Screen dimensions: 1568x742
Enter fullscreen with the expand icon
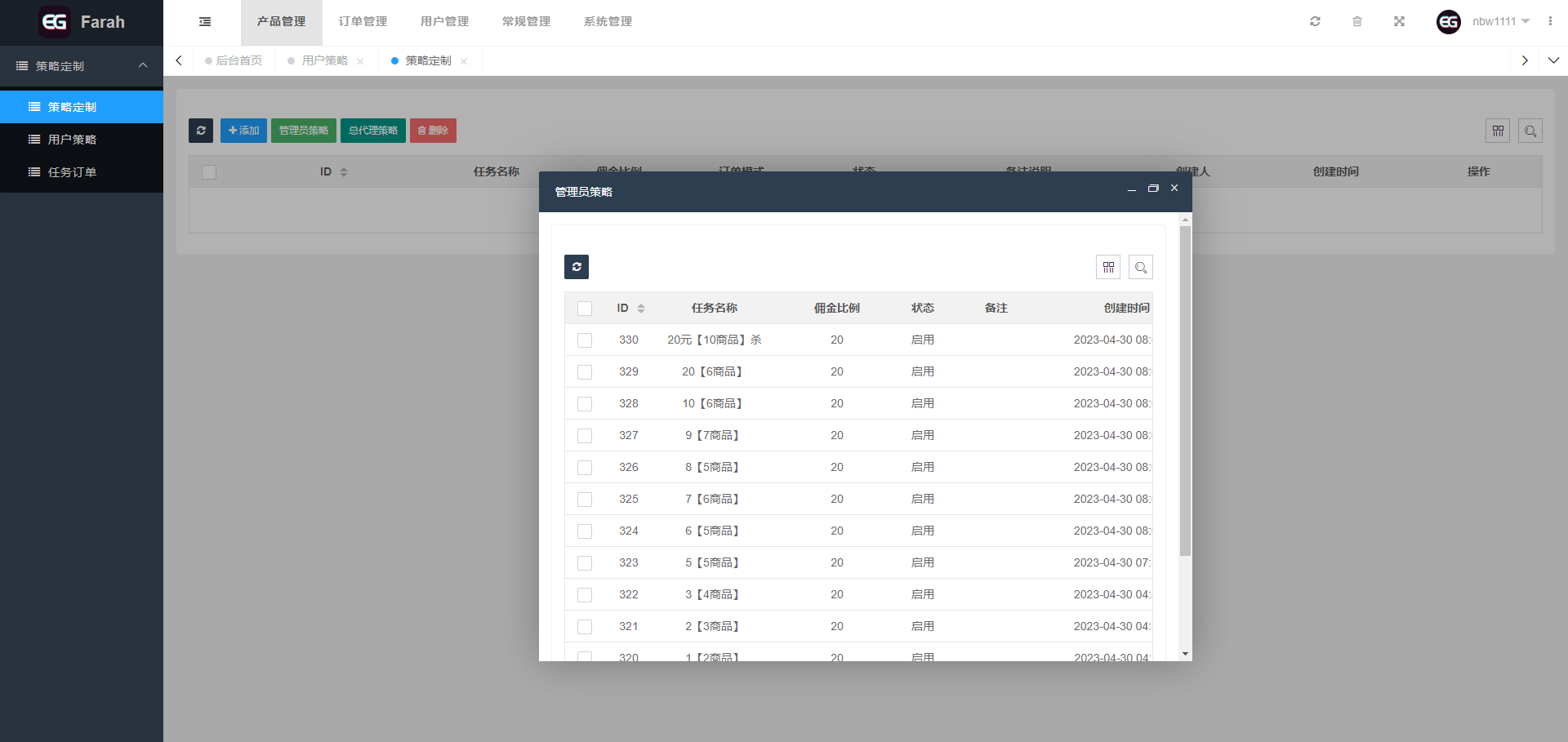[1399, 22]
